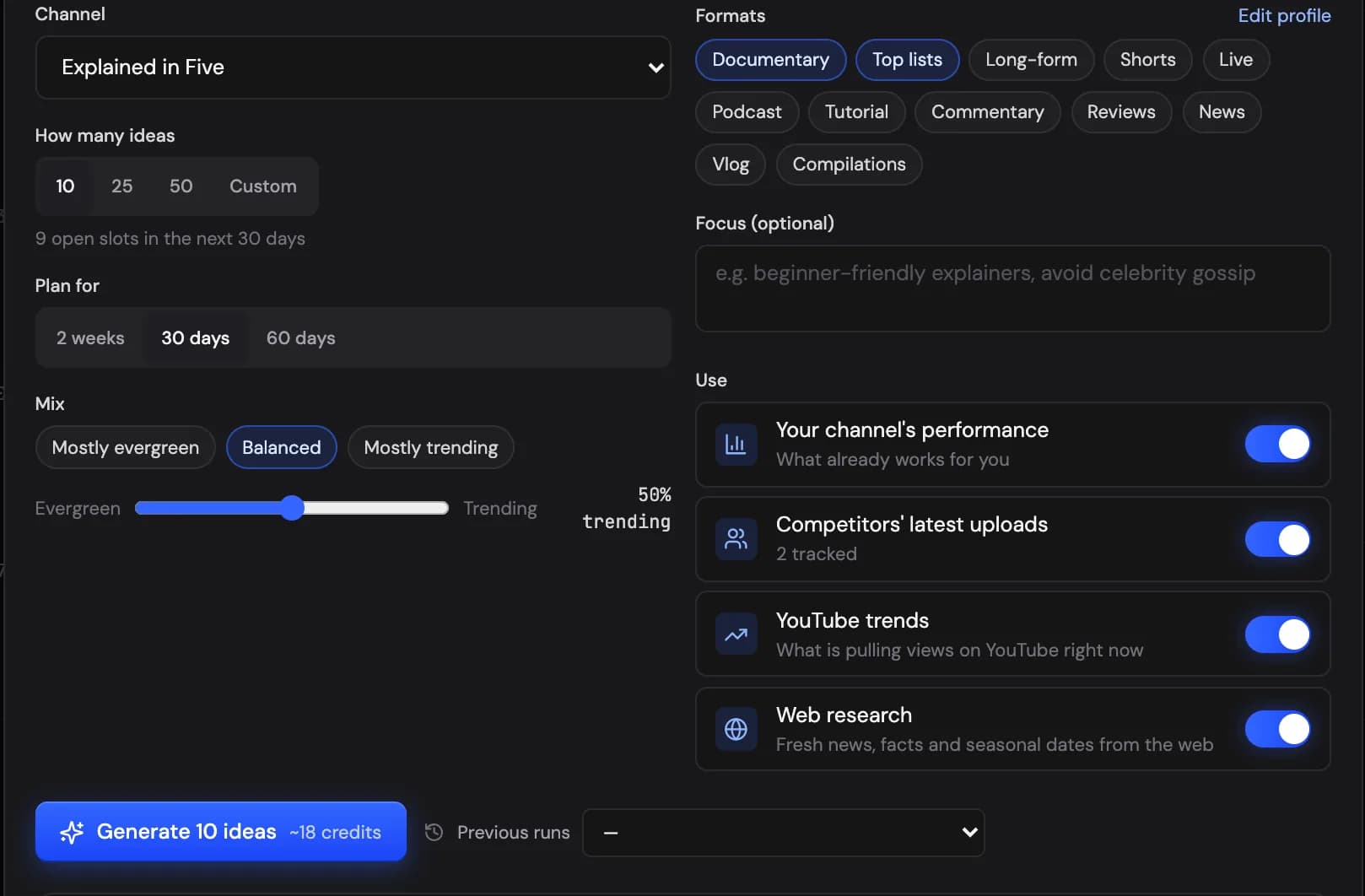Add the Podcast format chip
The height and width of the screenshot is (896, 1365).
[747, 112]
